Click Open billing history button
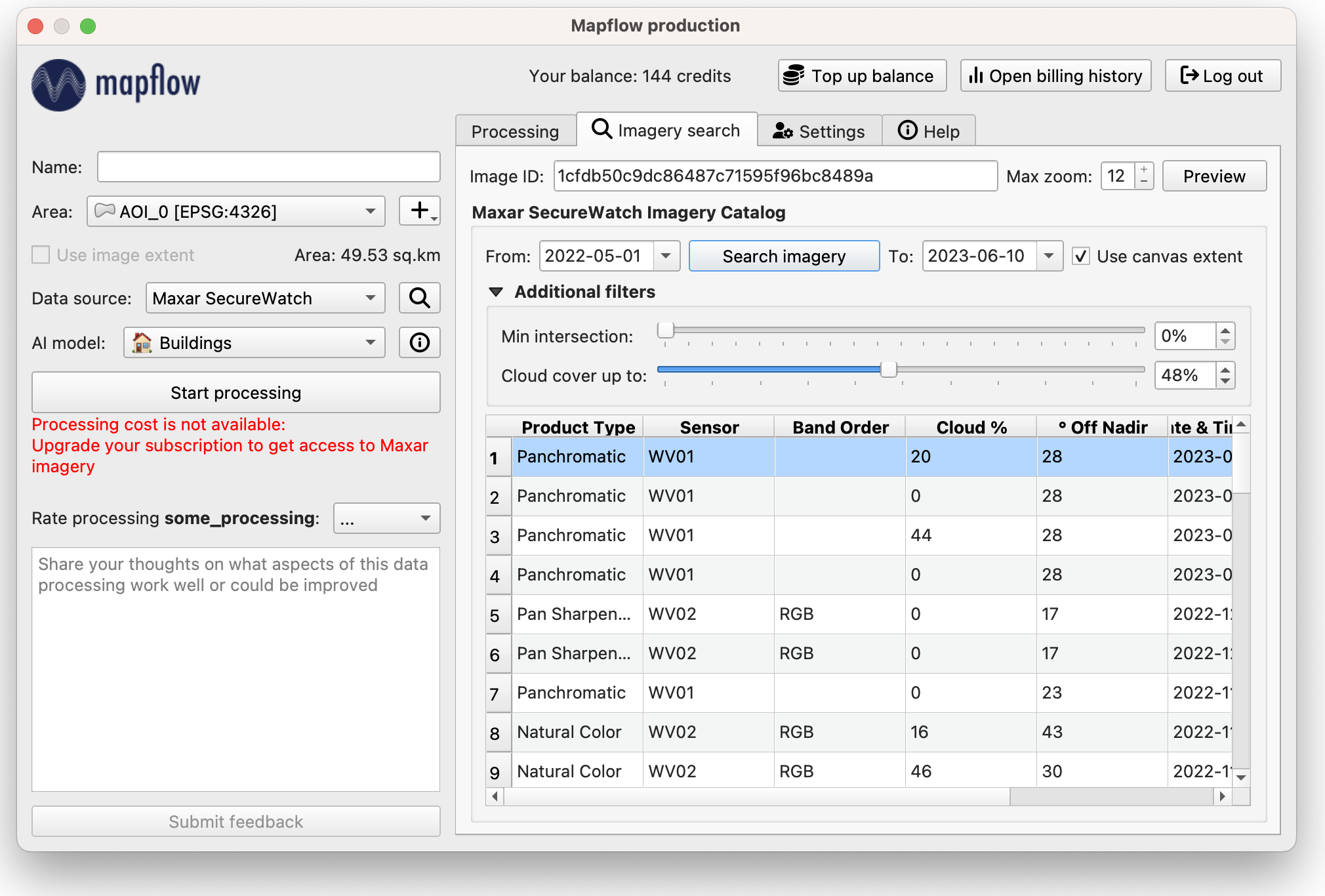 pyautogui.click(x=1055, y=76)
